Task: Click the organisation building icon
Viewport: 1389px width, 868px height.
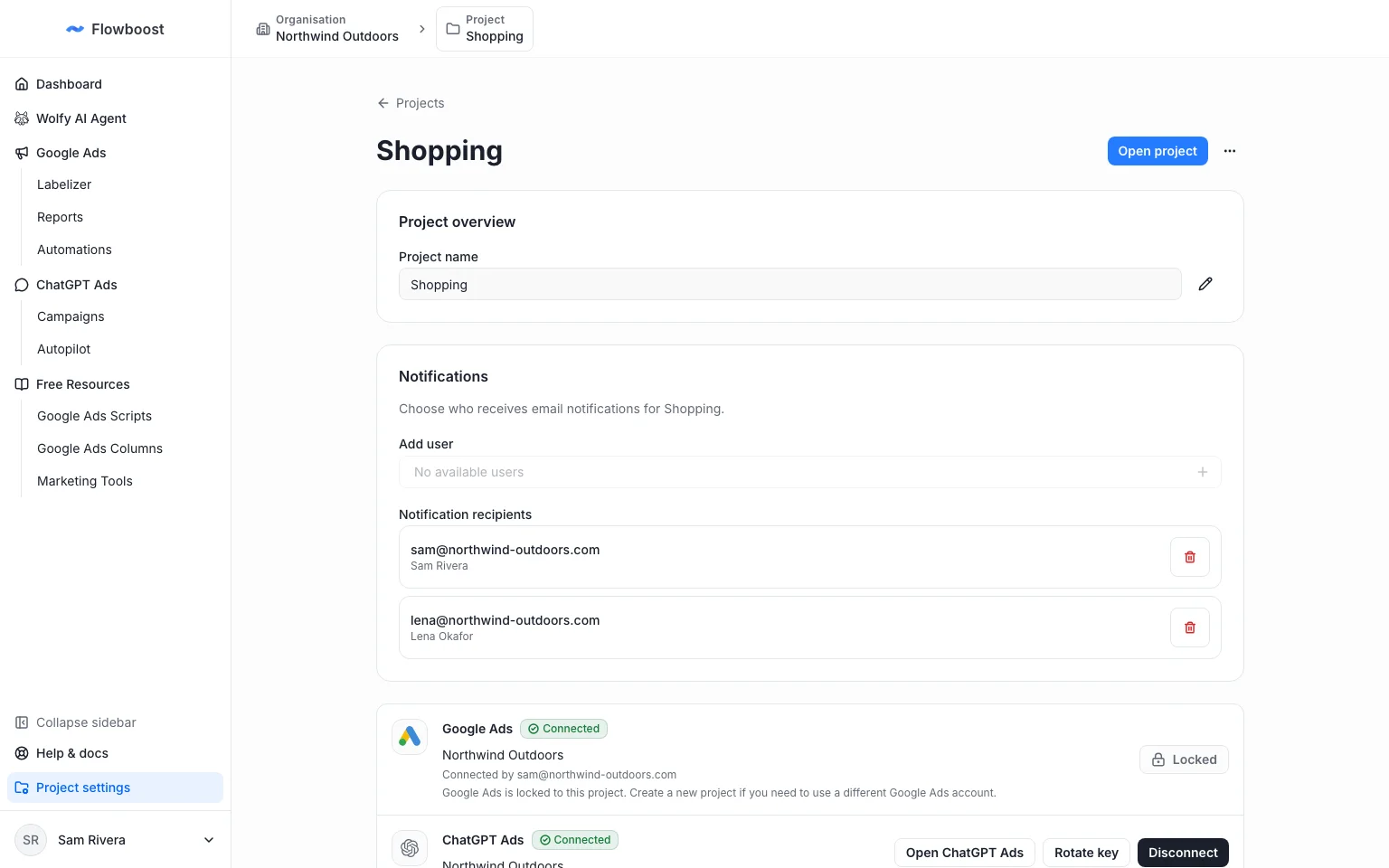Action: tap(263, 29)
